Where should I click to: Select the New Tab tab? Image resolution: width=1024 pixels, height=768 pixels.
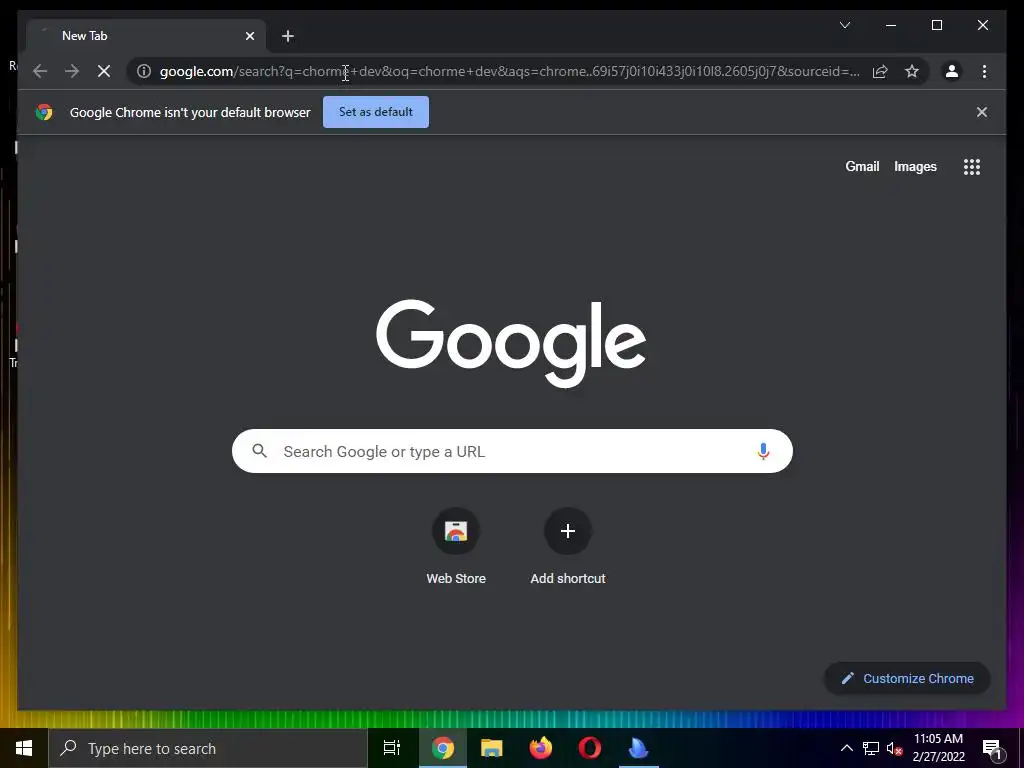146,36
